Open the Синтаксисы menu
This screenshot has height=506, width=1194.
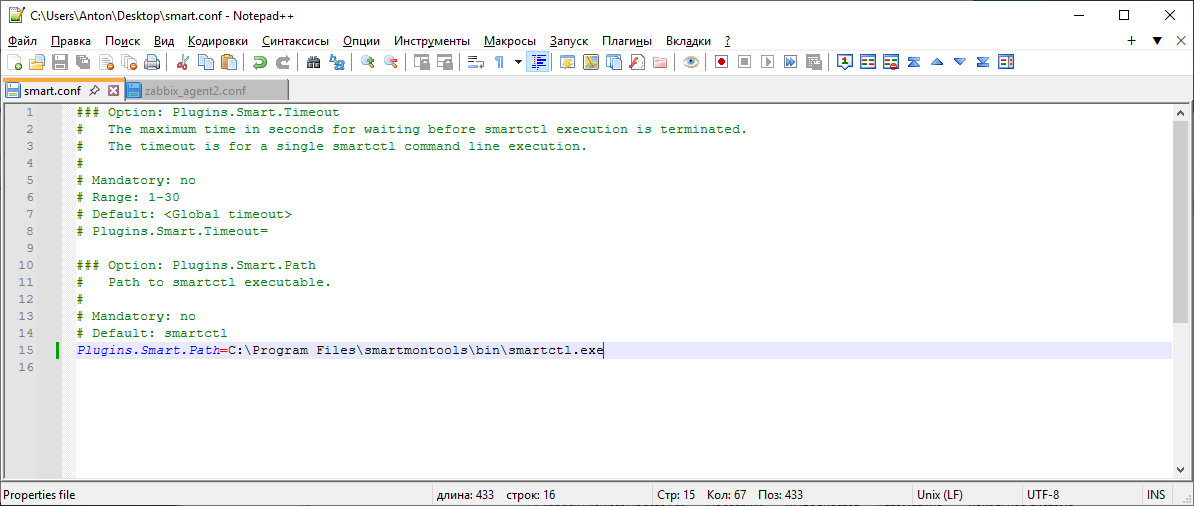pos(295,41)
